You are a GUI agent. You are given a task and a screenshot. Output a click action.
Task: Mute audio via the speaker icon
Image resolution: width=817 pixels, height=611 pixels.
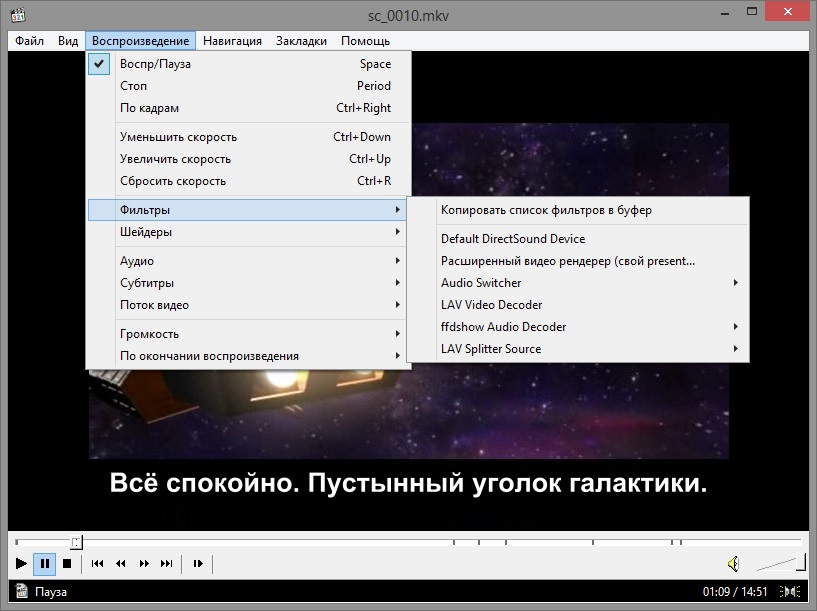pyautogui.click(x=733, y=564)
